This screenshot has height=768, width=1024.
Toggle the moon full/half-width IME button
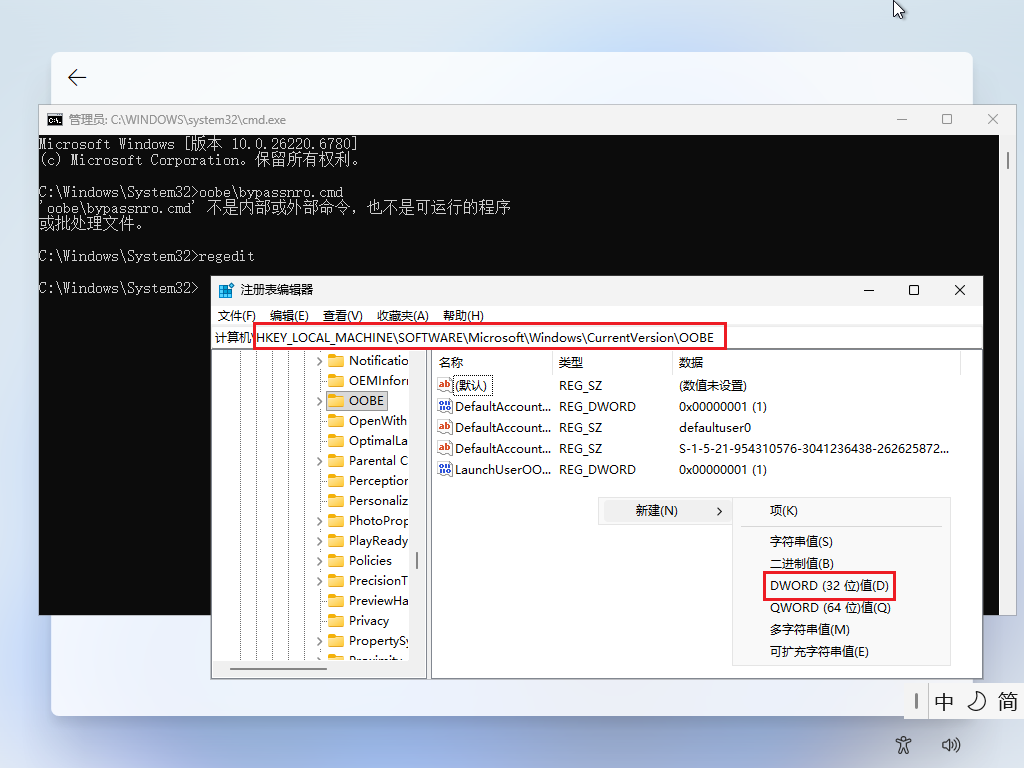[976, 702]
